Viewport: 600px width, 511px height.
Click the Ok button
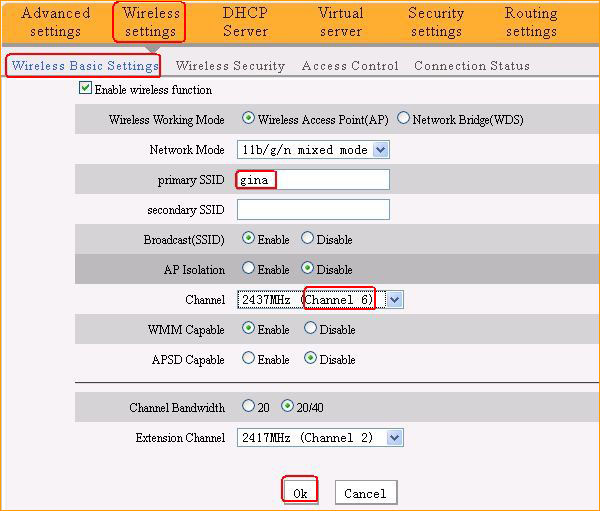pyautogui.click(x=300, y=492)
